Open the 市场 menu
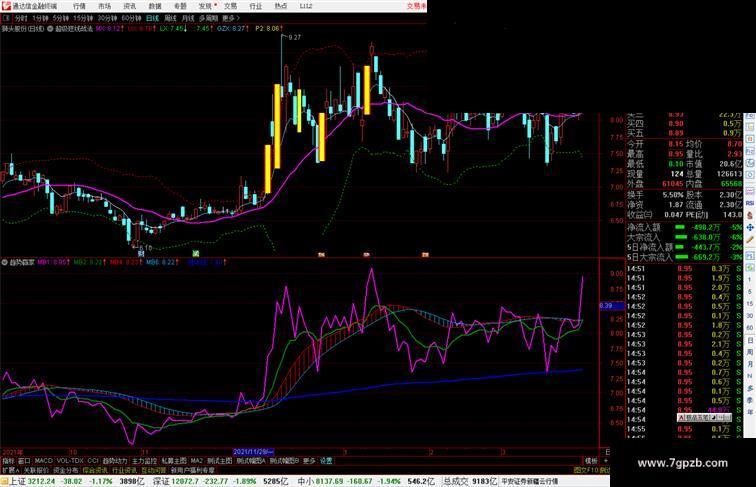Image resolution: width=756 pixels, height=487 pixels. (104, 6)
